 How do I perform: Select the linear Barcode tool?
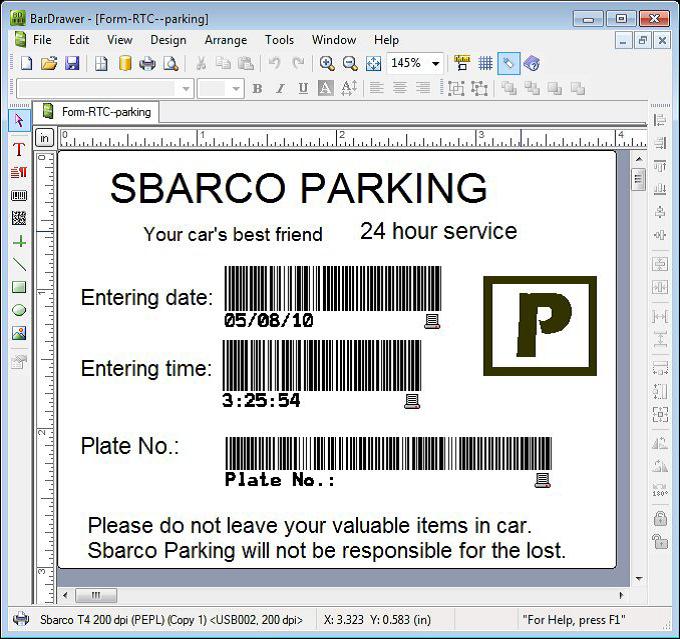tap(18, 196)
